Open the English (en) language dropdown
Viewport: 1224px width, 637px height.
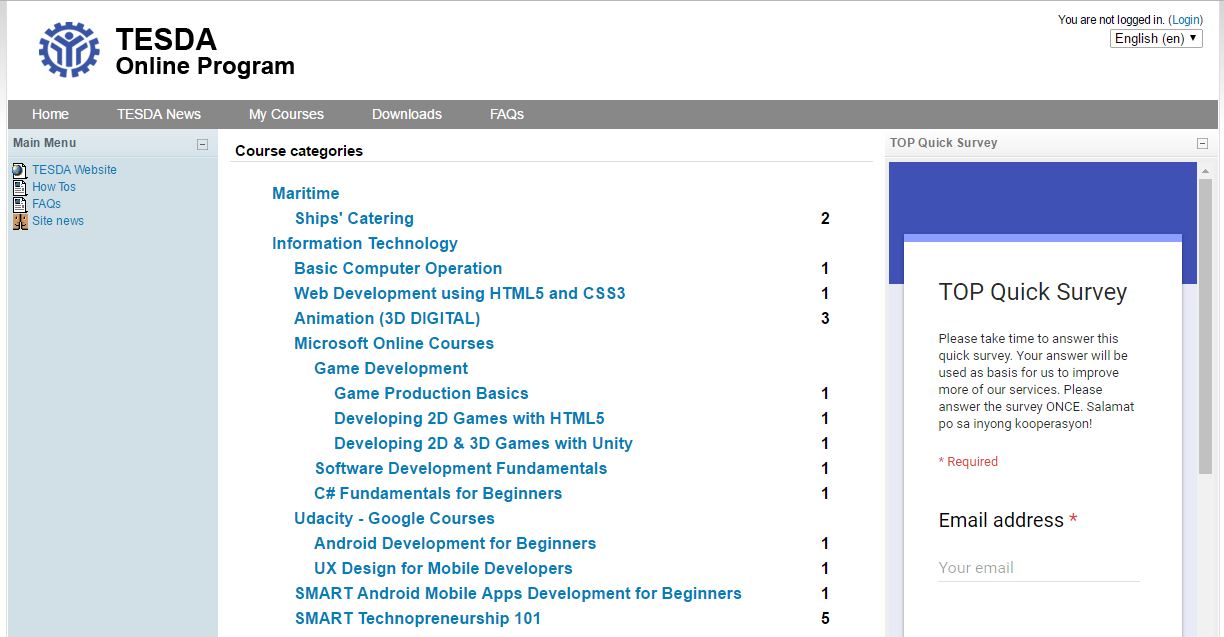tap(1156, 38)
